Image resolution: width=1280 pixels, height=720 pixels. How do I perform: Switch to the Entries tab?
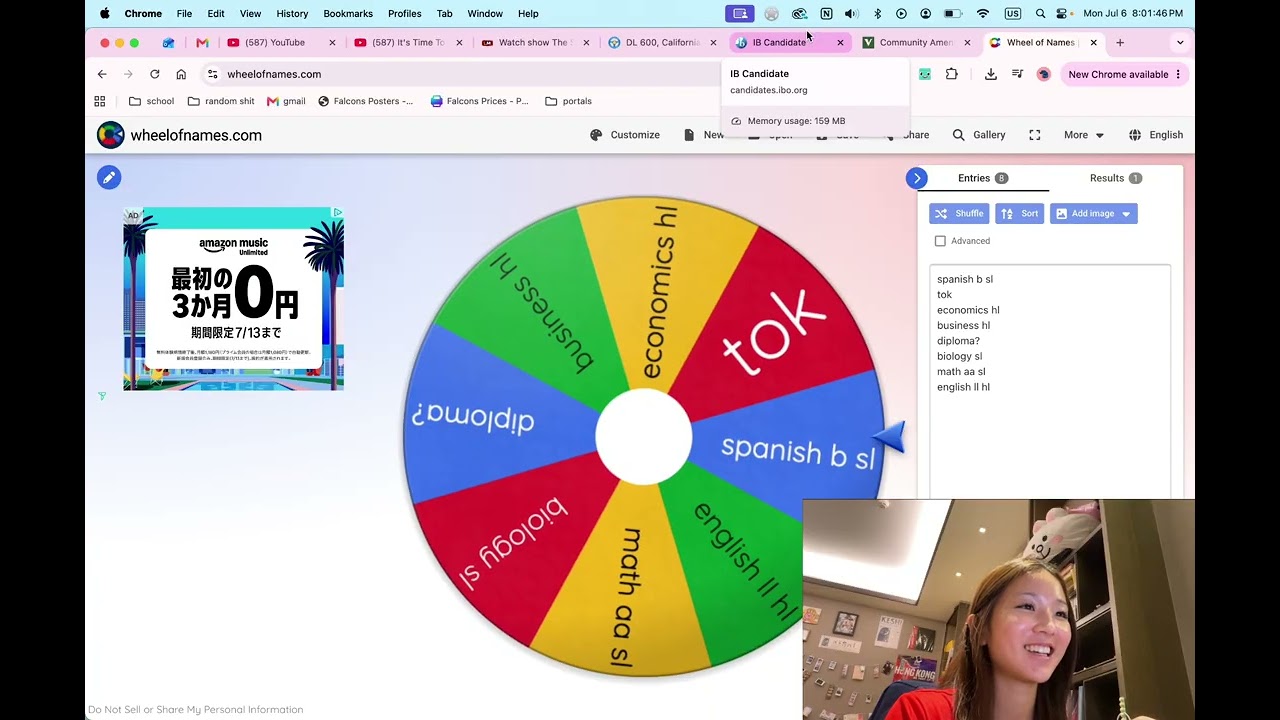coord(983,178)
